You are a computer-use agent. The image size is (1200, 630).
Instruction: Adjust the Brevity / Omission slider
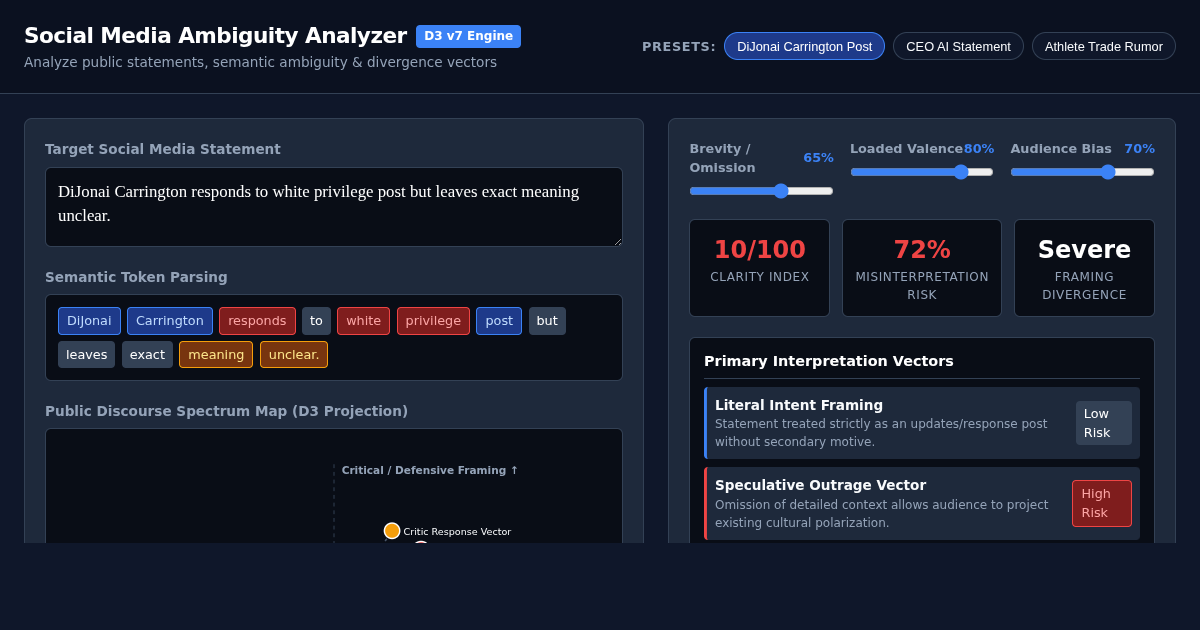pyautogui.click(x=761, y=190)
